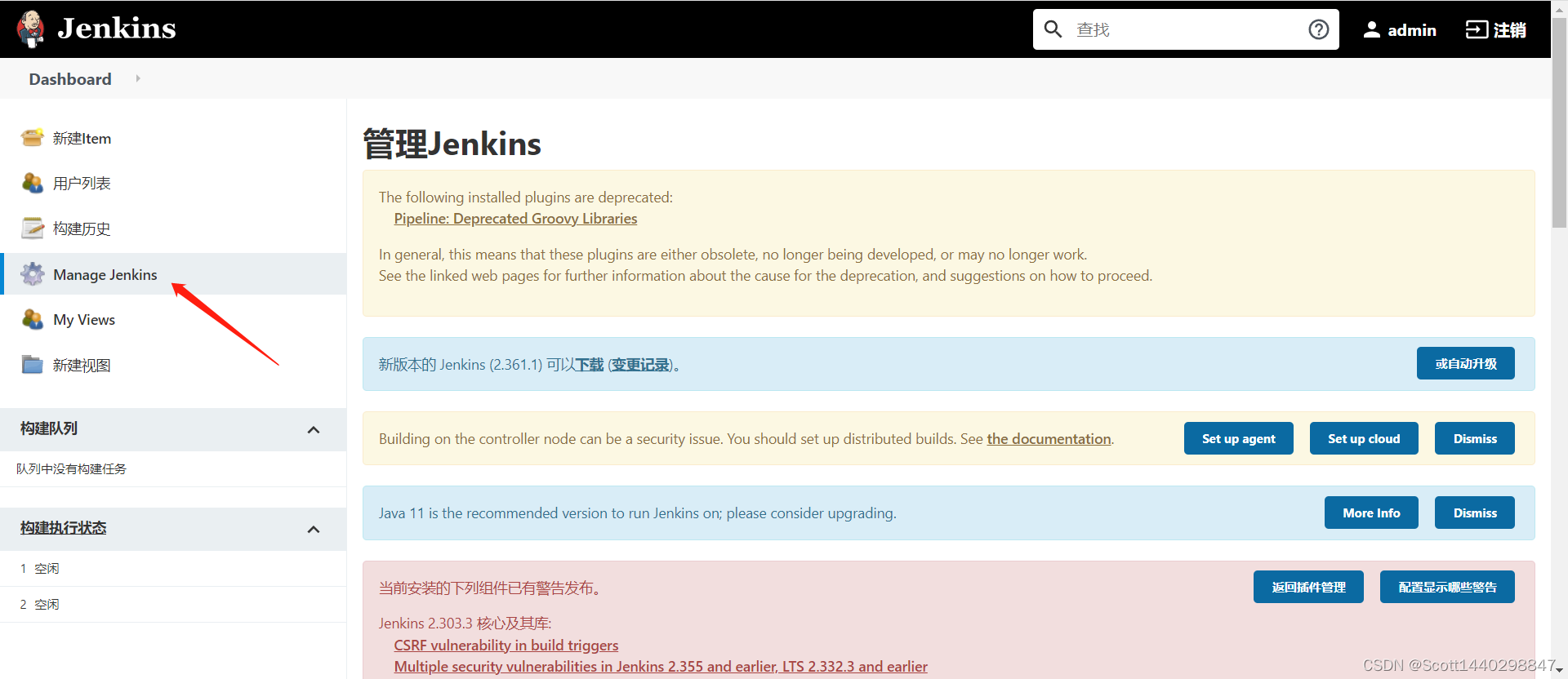
Task: Click the 或自动升级 button
Action: coord(1466,363)
